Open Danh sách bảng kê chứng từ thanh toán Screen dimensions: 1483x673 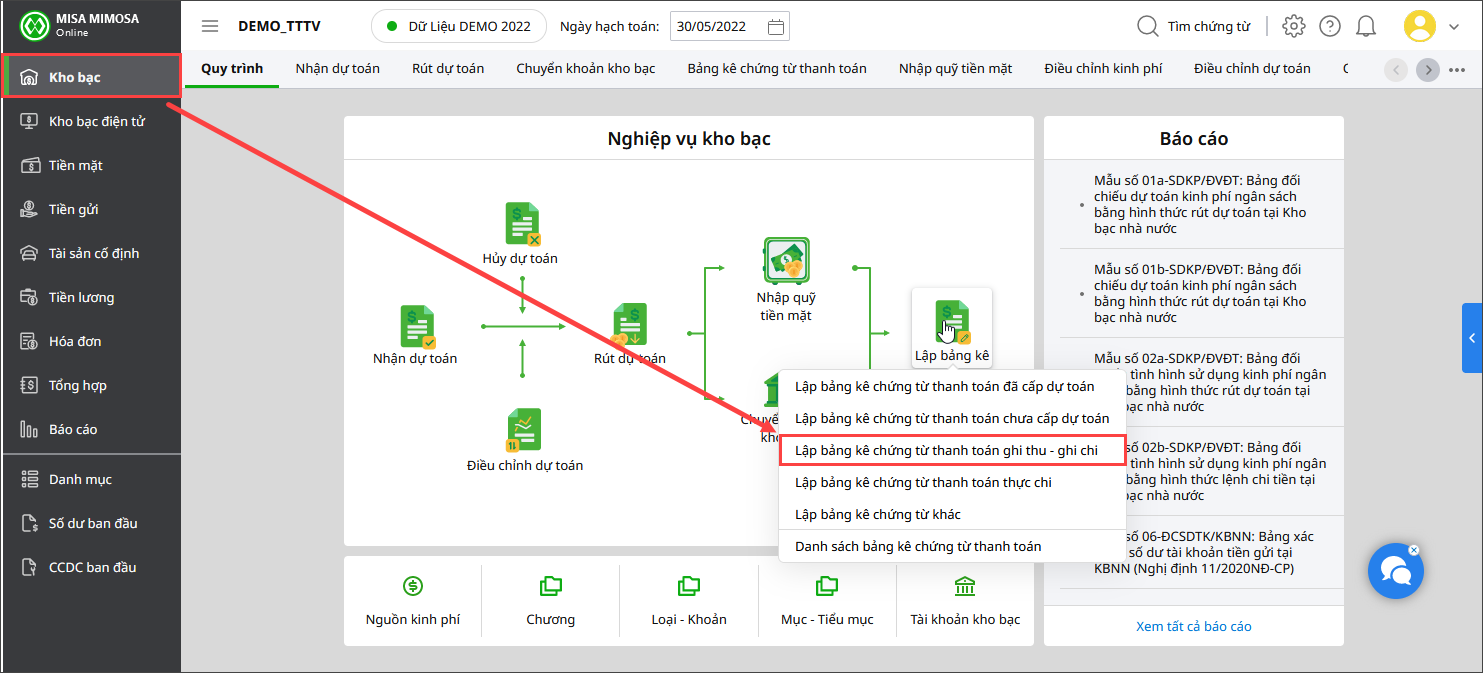pyautogui.click(x=952, y=547)
